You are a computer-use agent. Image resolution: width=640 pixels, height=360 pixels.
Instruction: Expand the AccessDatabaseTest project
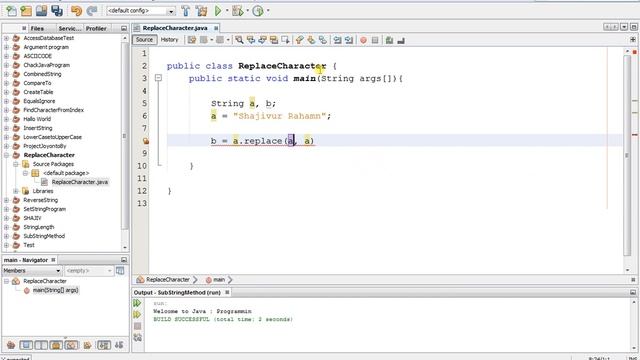coord(6,38)
